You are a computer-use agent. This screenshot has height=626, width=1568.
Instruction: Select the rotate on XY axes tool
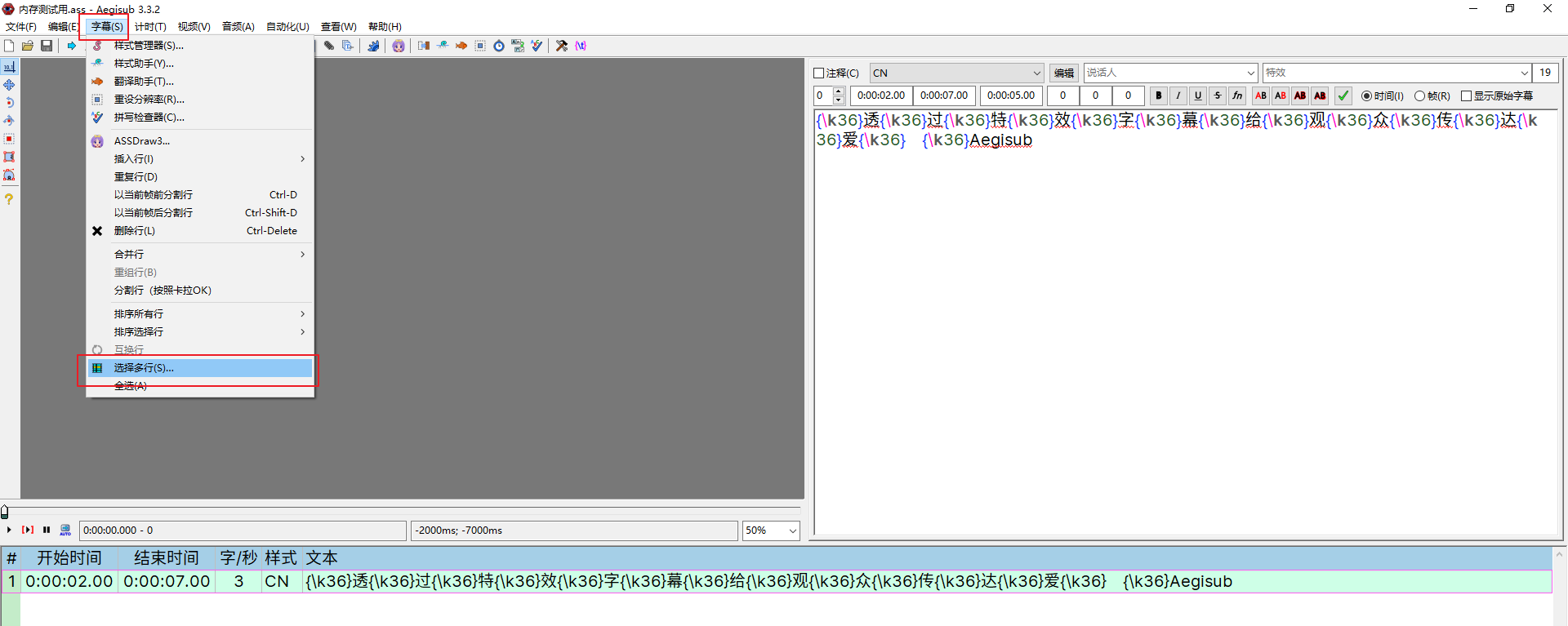pos(9,121)
